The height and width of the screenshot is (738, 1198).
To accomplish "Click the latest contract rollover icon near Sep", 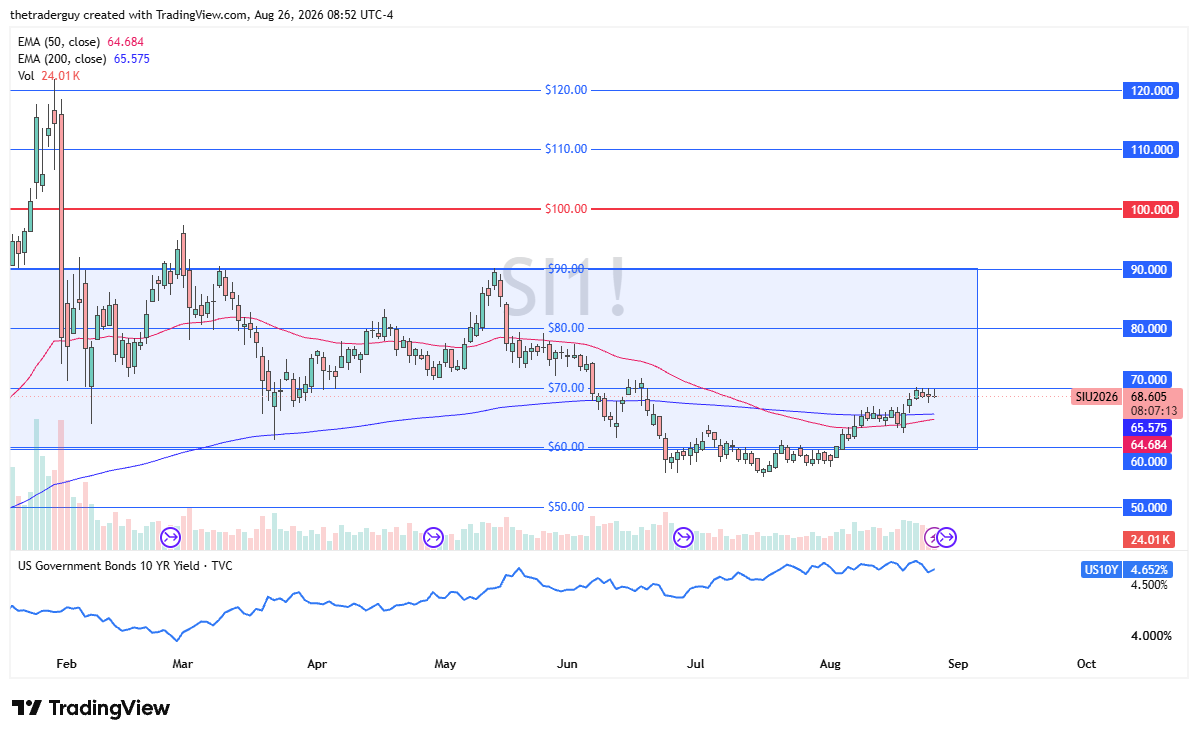I will (947, 538).
